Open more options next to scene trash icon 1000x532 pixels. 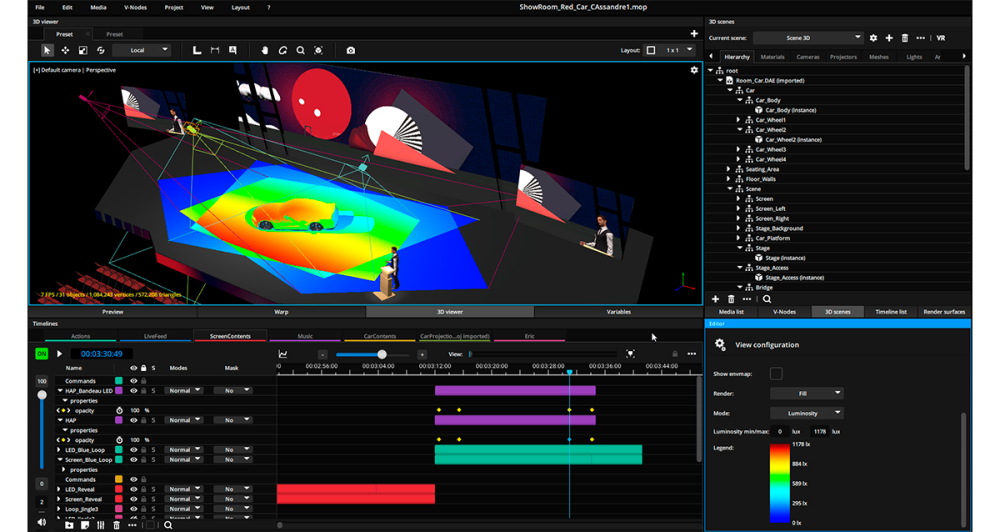[x=920, y=38]
